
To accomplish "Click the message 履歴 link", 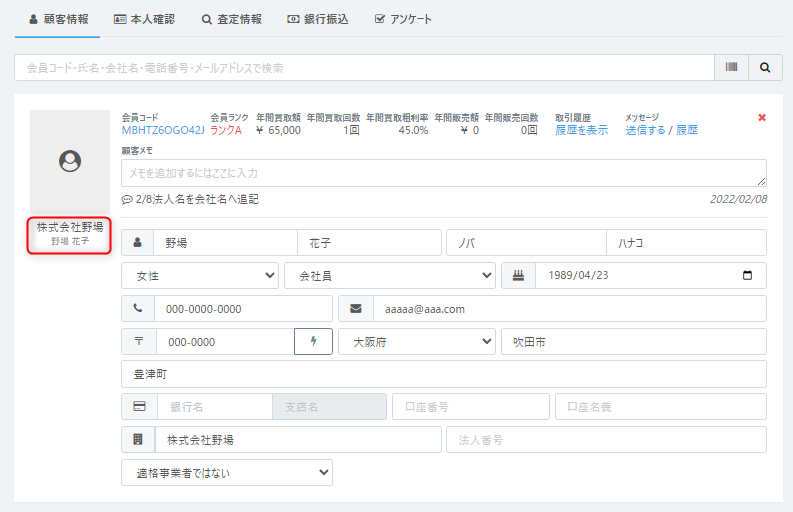I will point(687,130).
